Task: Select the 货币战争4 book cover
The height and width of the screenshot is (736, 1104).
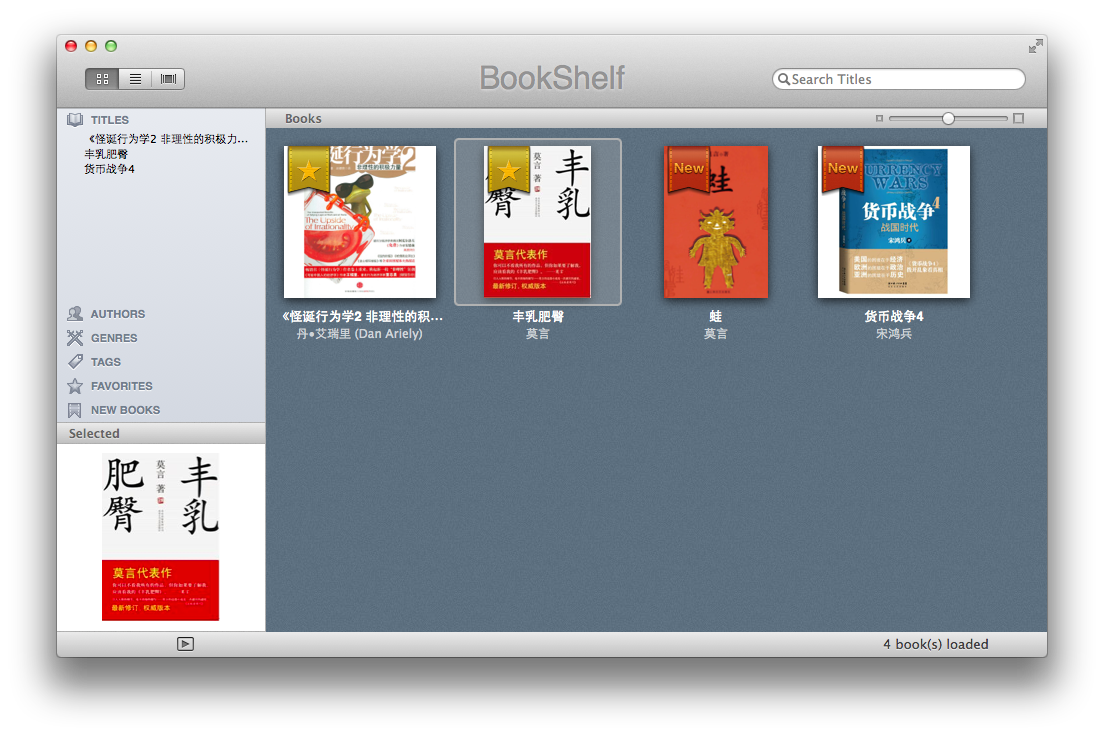Action: point(893,222)
